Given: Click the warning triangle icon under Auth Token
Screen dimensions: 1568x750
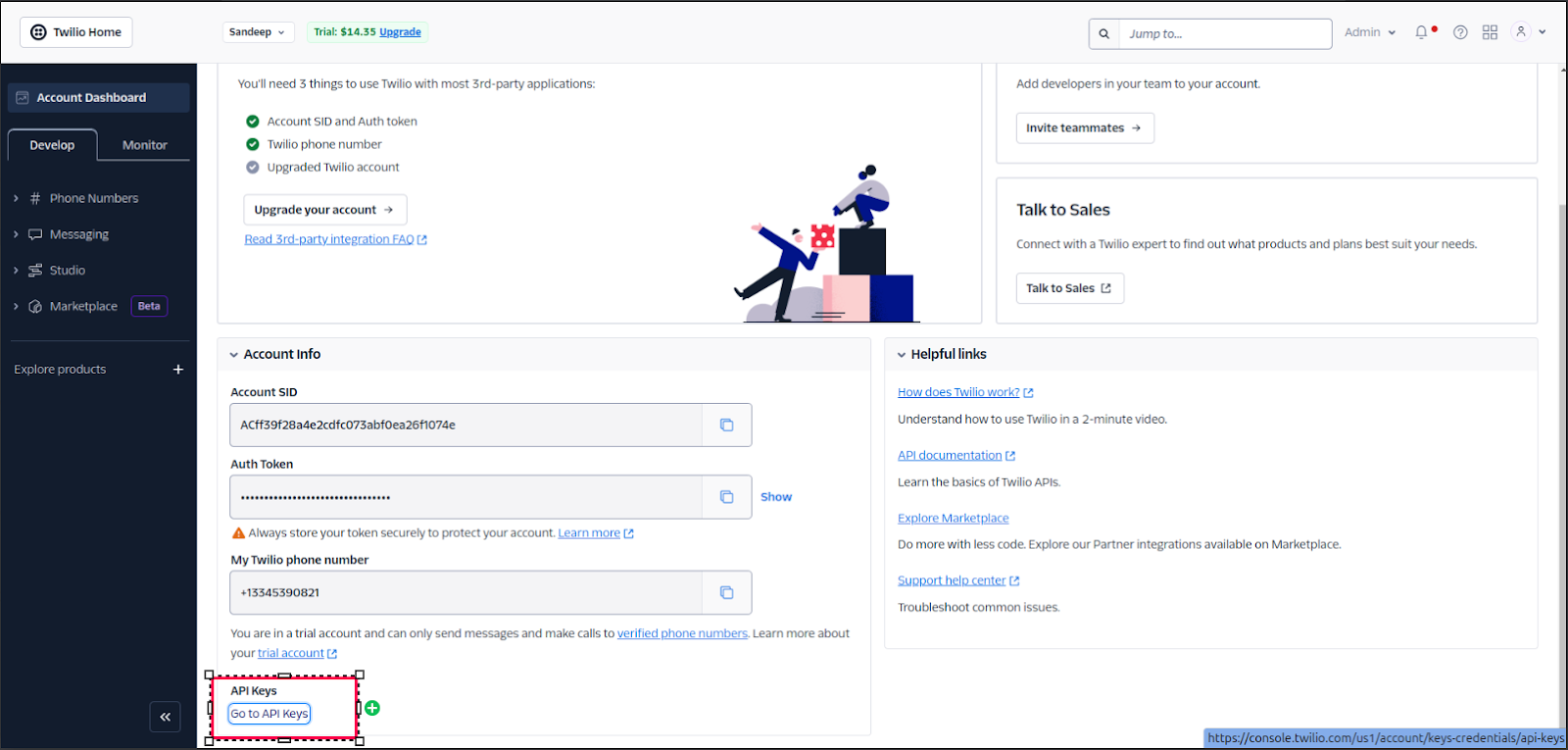Looking at the screenshot, I should click(238, 533).
